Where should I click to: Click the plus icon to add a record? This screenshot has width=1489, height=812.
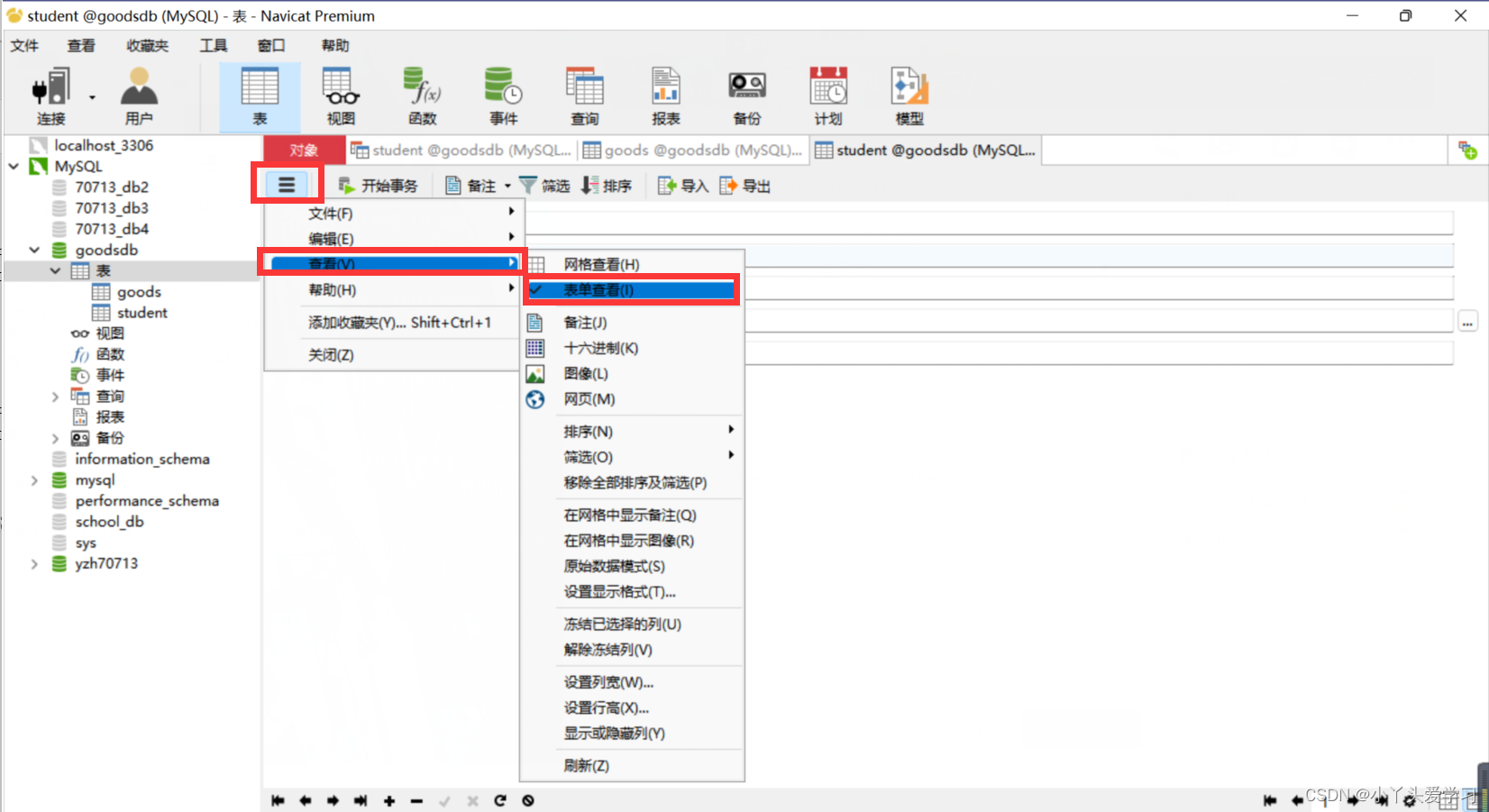pos(389,800)
